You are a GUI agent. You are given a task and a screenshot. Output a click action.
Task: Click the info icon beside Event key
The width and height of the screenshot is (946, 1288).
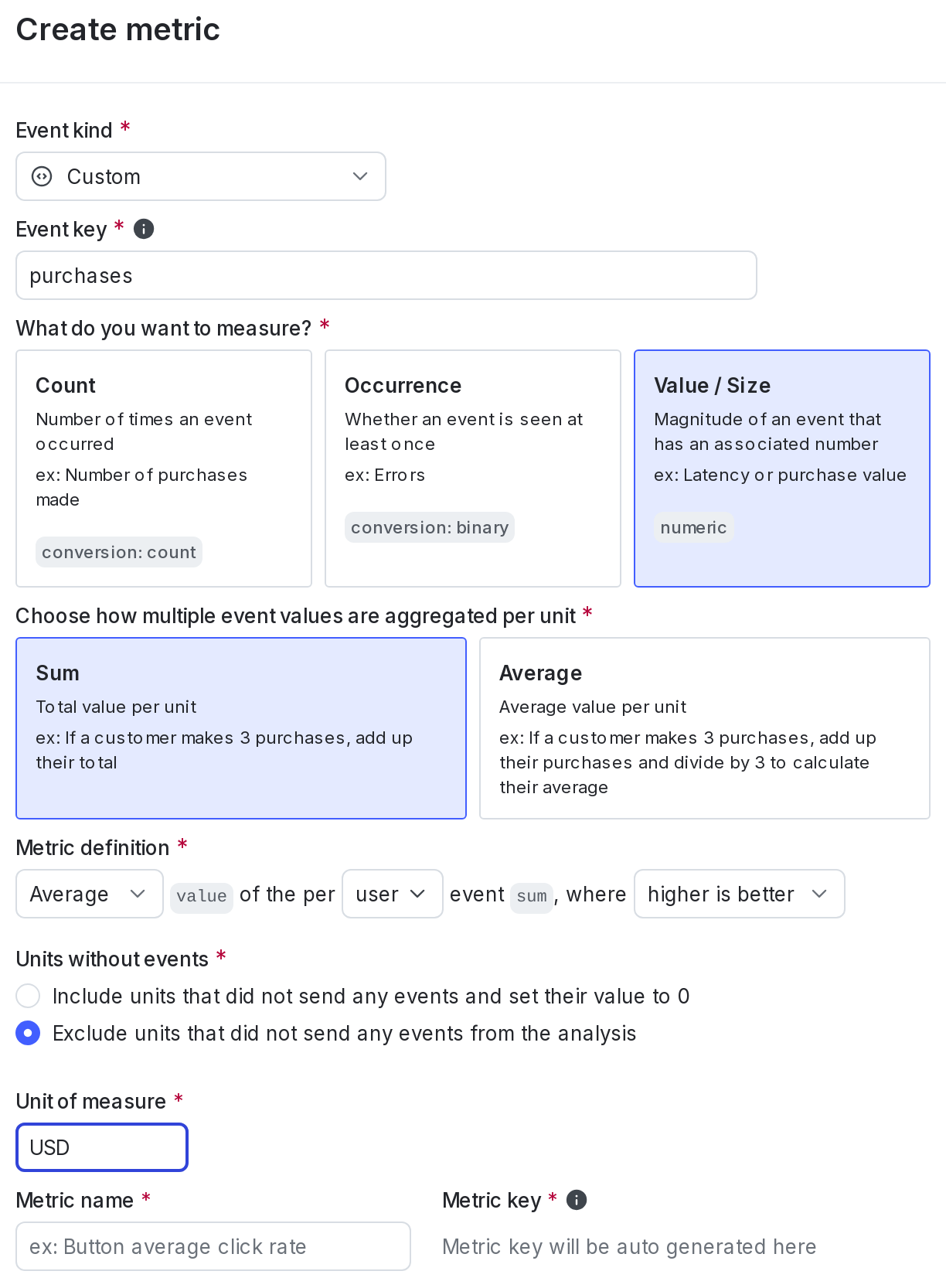(144, 229)
